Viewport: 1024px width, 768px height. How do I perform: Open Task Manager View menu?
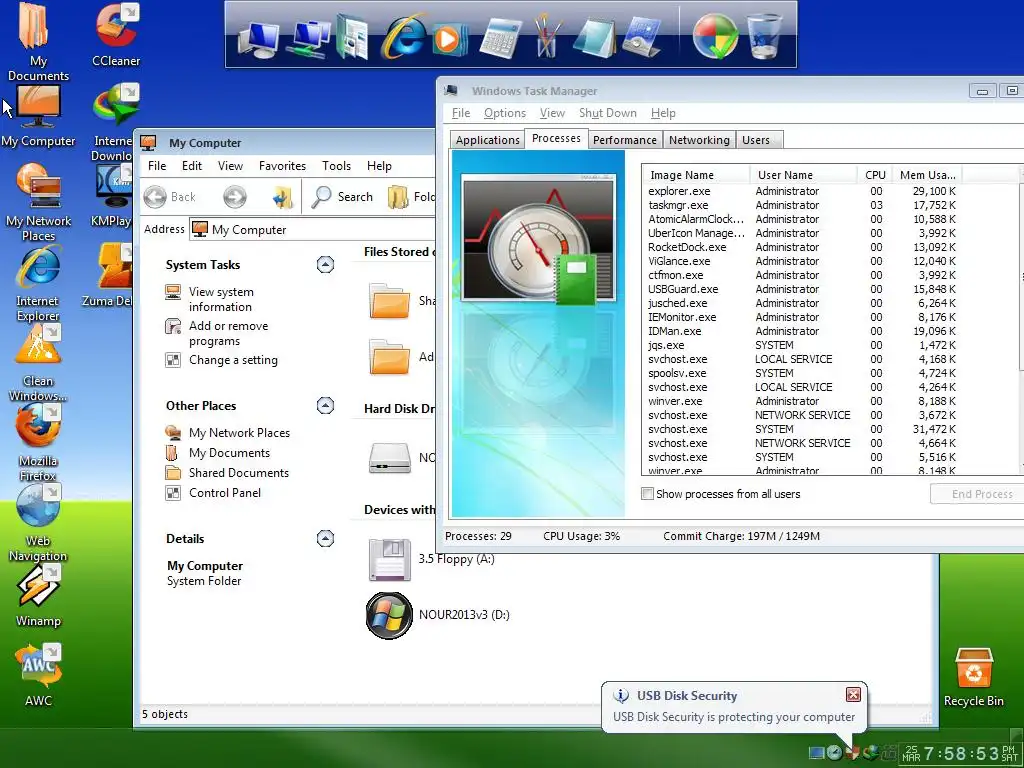[552, 113]
